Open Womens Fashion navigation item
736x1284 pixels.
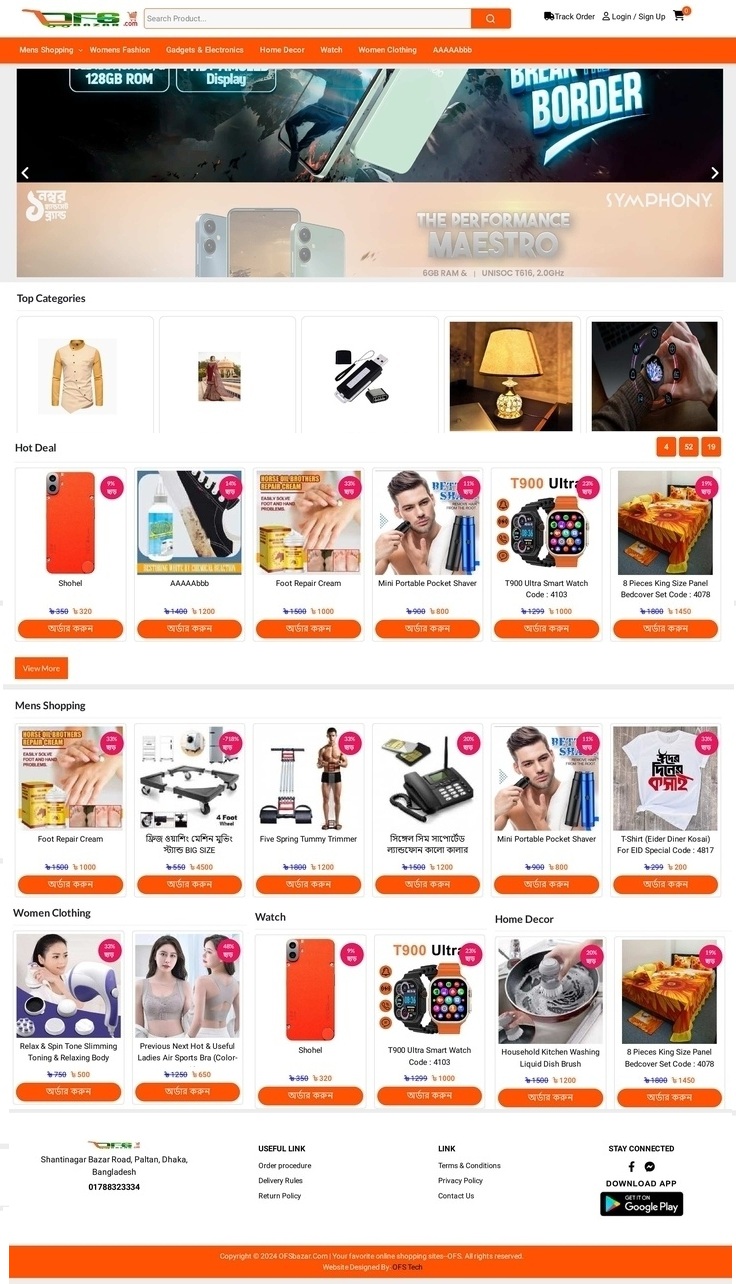click(120, 50)
